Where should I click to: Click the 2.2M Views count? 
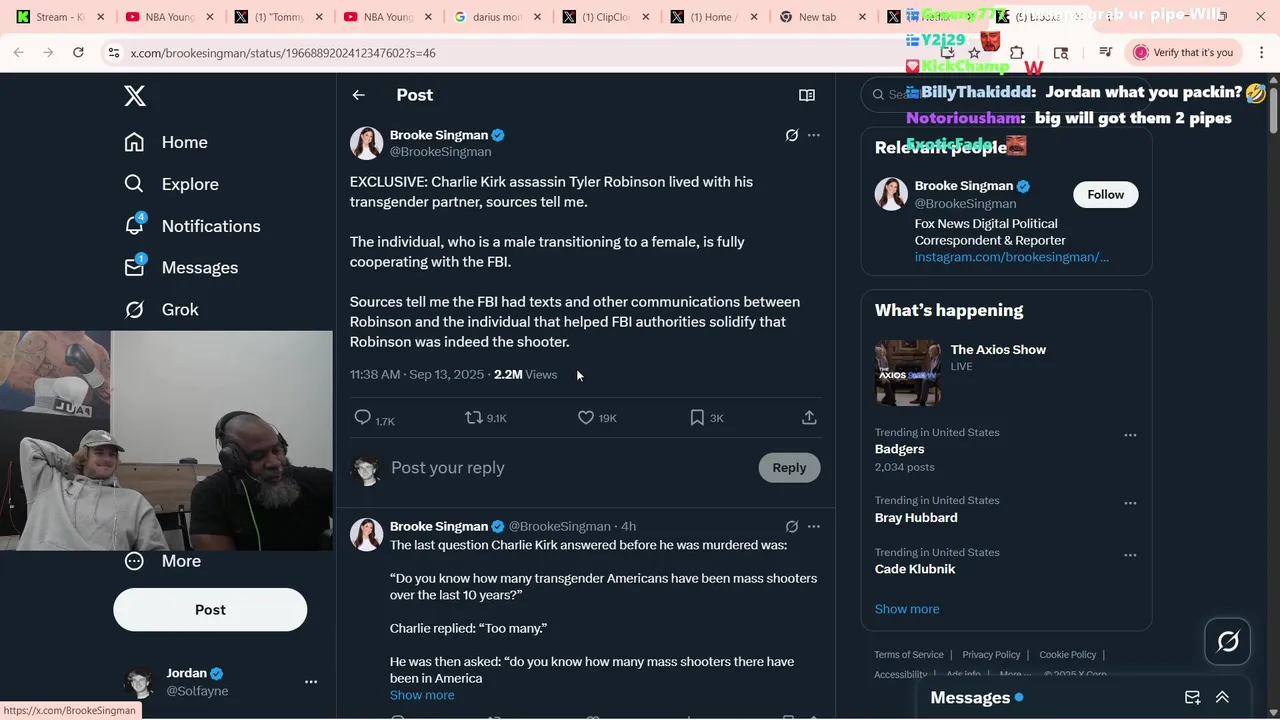coord(525,374)
